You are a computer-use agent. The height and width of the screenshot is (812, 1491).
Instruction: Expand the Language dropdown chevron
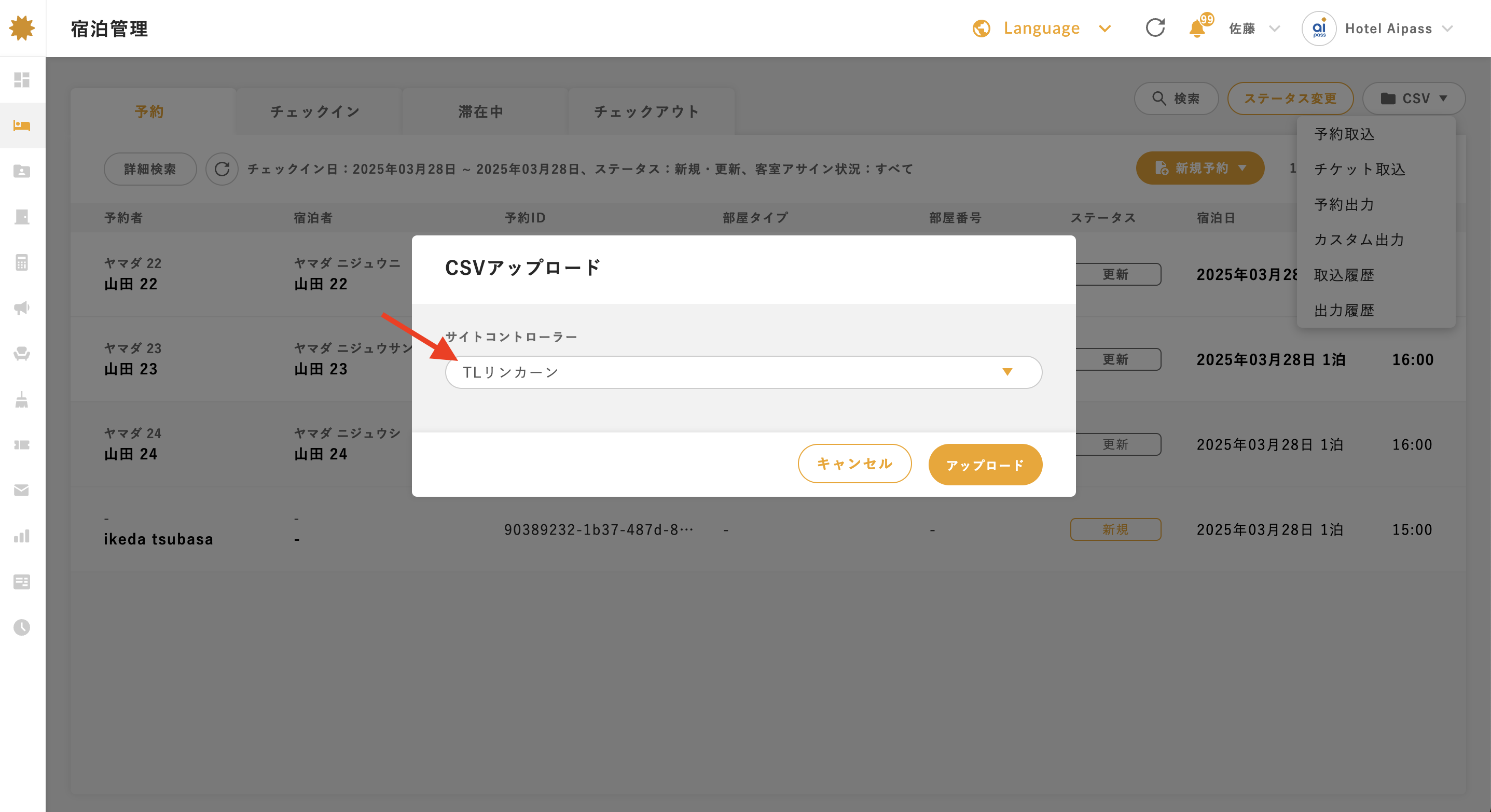[1105, 29]
